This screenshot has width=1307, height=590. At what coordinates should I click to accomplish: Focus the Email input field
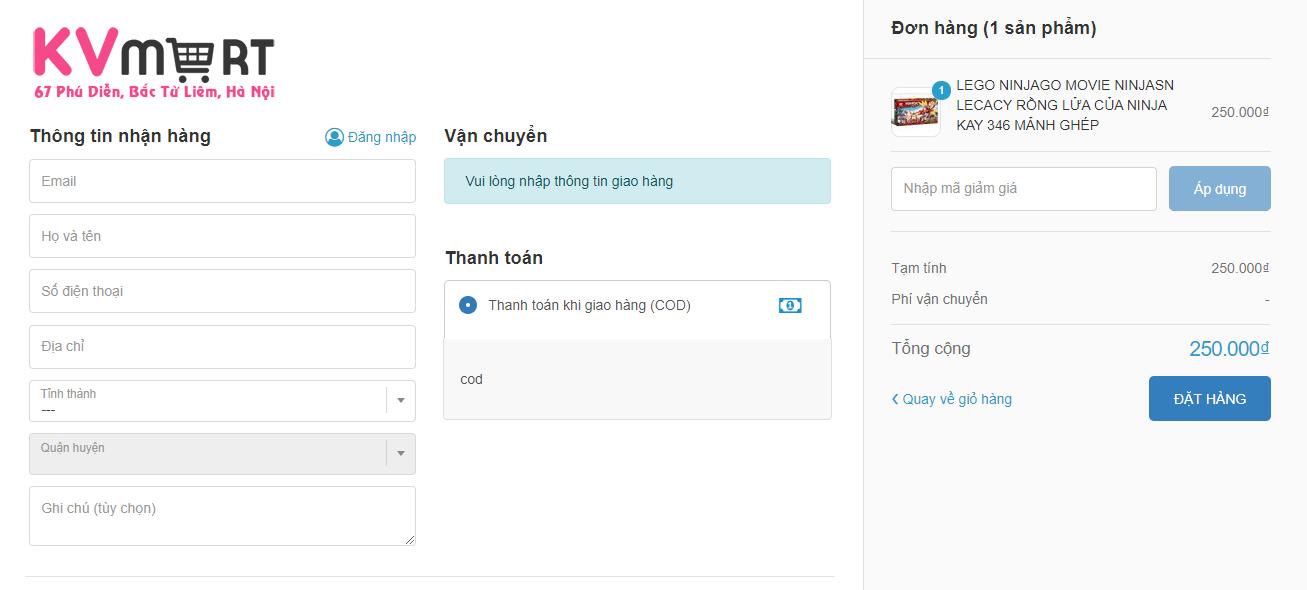[x=222, y=181]
